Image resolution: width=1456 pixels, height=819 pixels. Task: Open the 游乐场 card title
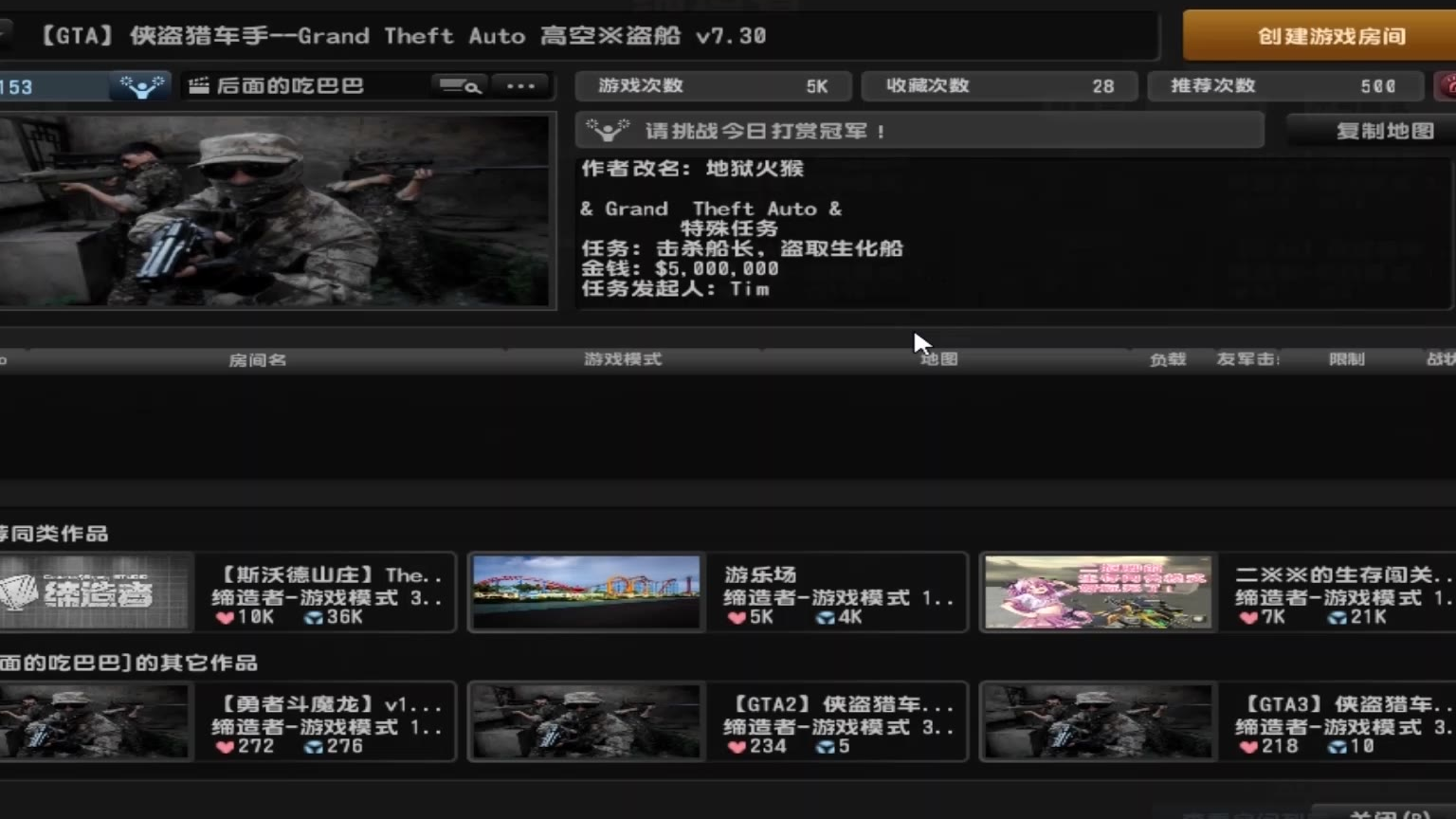[x=760, y=574]
